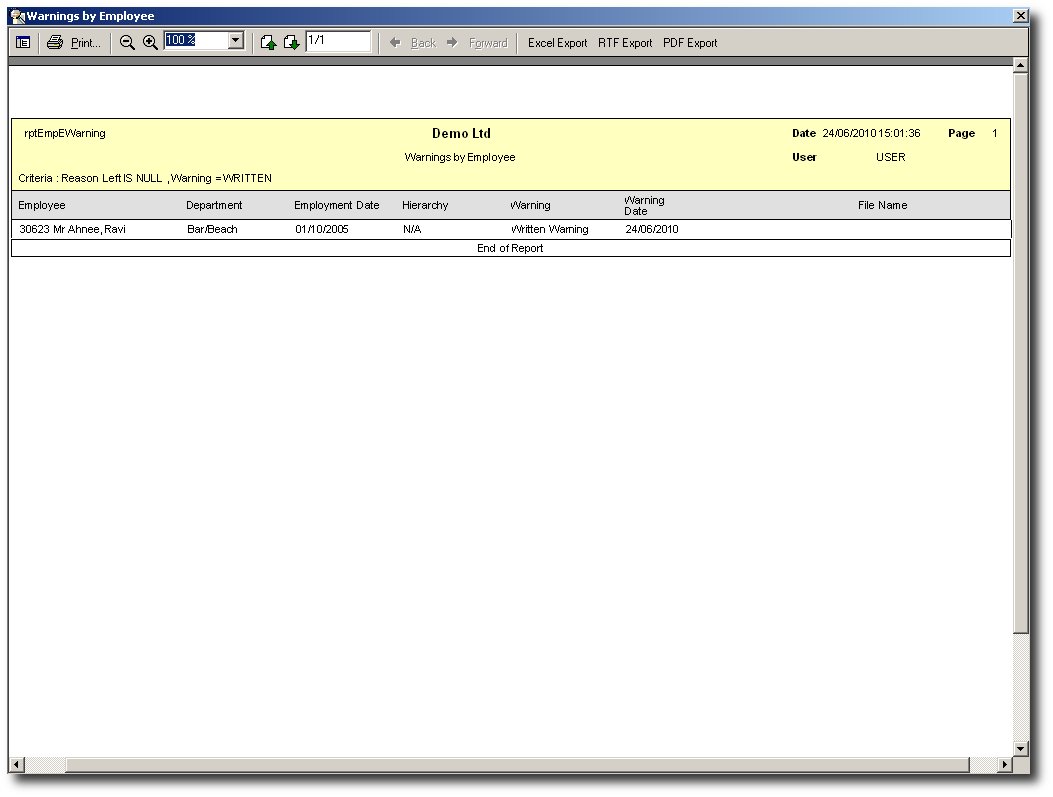Click the RTF Export button

(625, 43)
